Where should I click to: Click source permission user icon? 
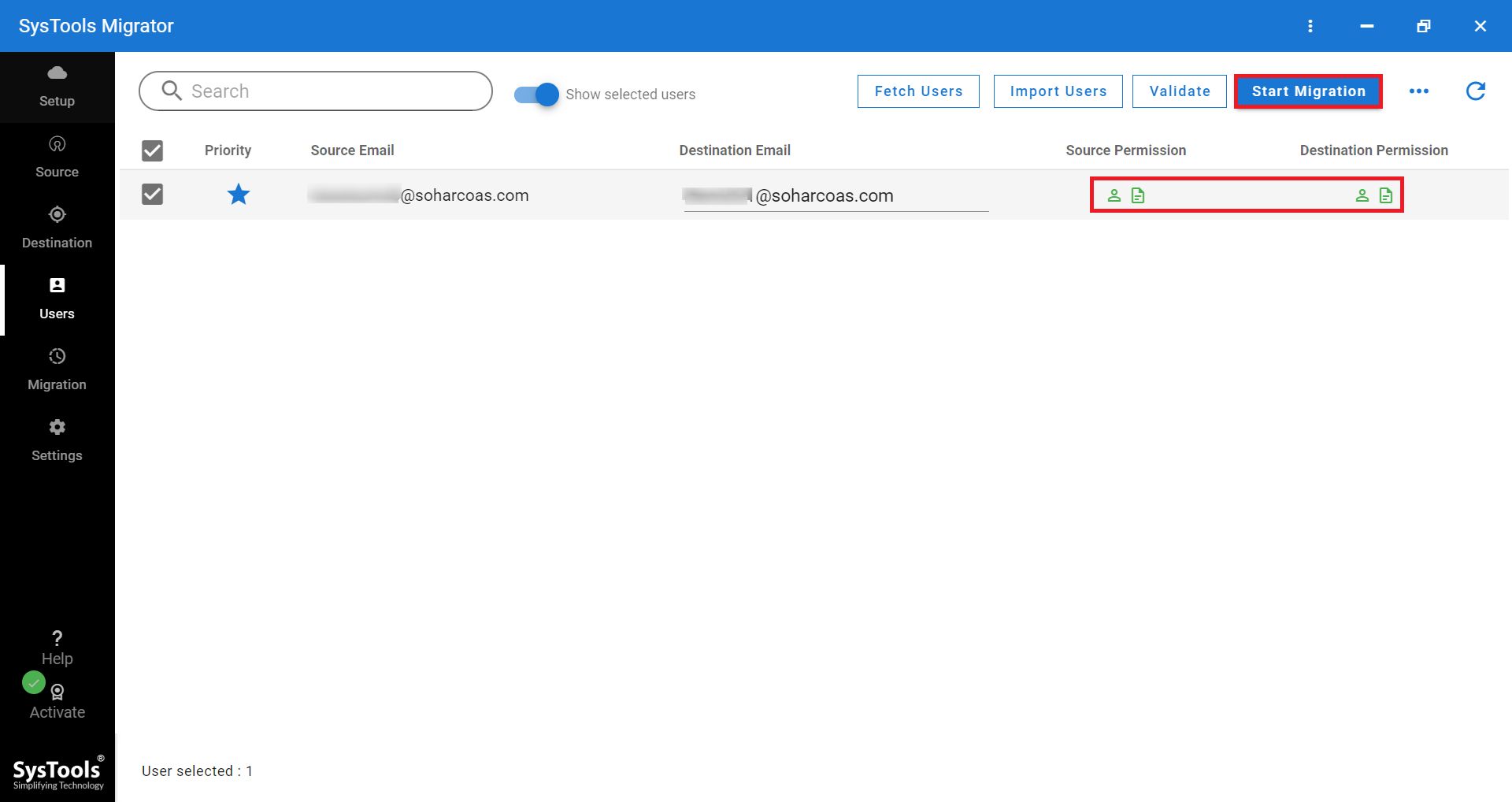click(1114, 195)
